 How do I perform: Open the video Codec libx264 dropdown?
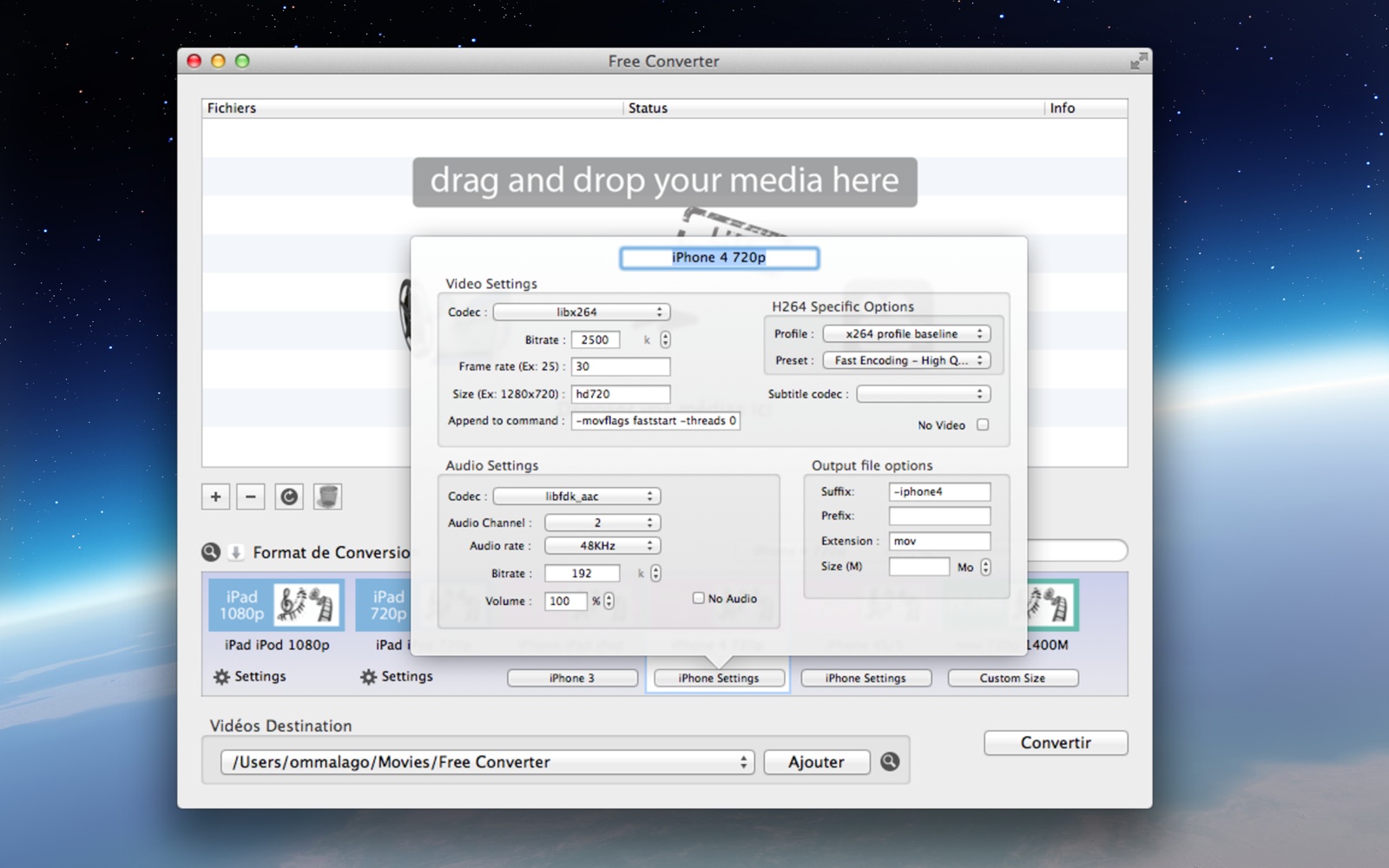[x=582, y=312]
